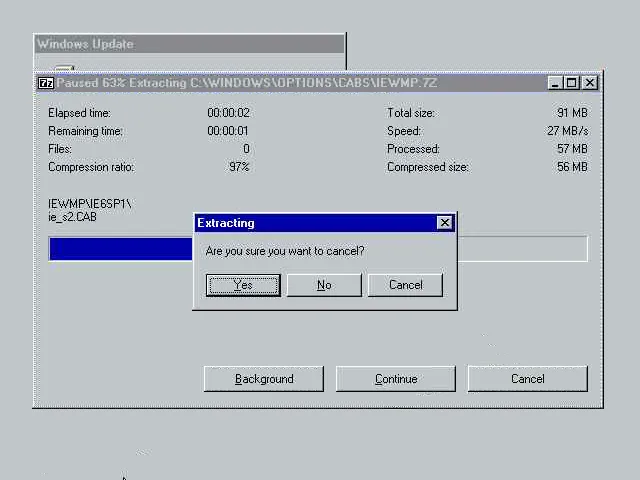This screenshot has width=640, height=480.
Task: Click the Compression ratio value 97%
Action: click(x=239, y=167)
